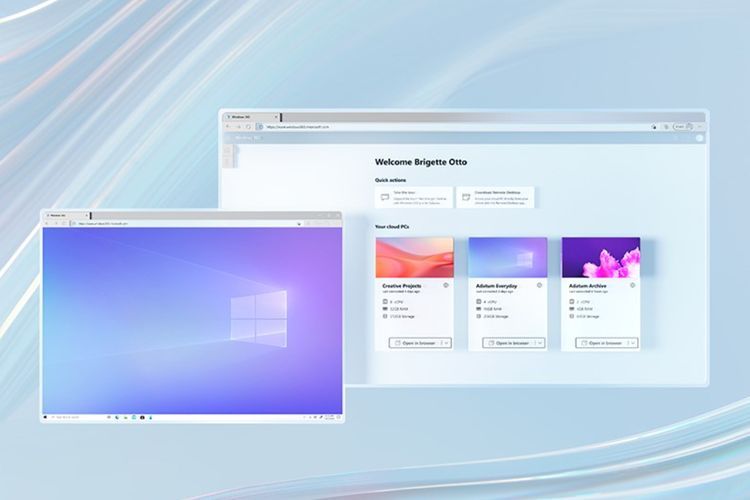
Task: Click user profile avatar in Windows 365 header
Action: pyautogui.click(x=699, y=138)
